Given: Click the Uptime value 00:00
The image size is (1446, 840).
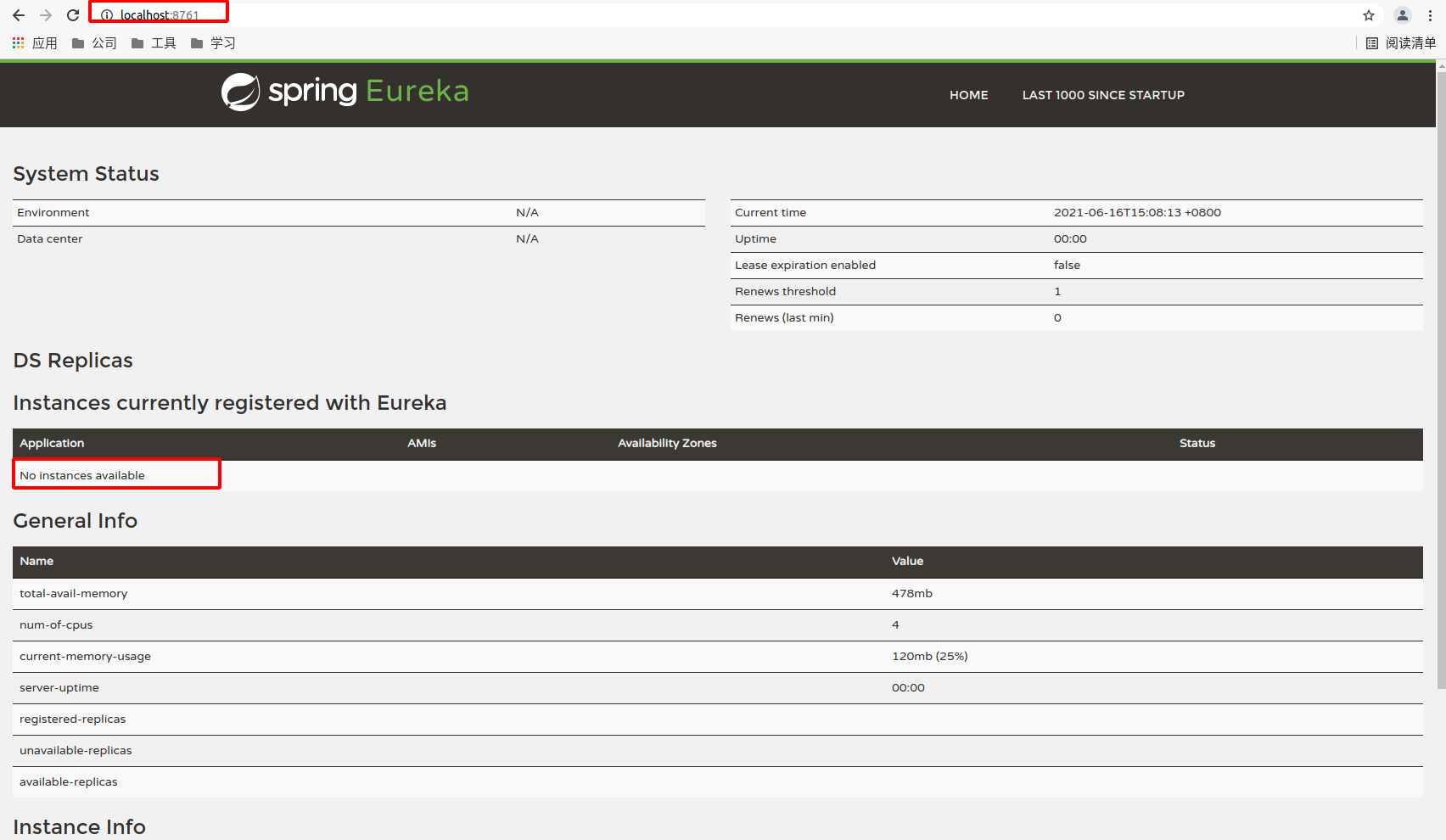Looking at the screenshot, I should 1070,239.
